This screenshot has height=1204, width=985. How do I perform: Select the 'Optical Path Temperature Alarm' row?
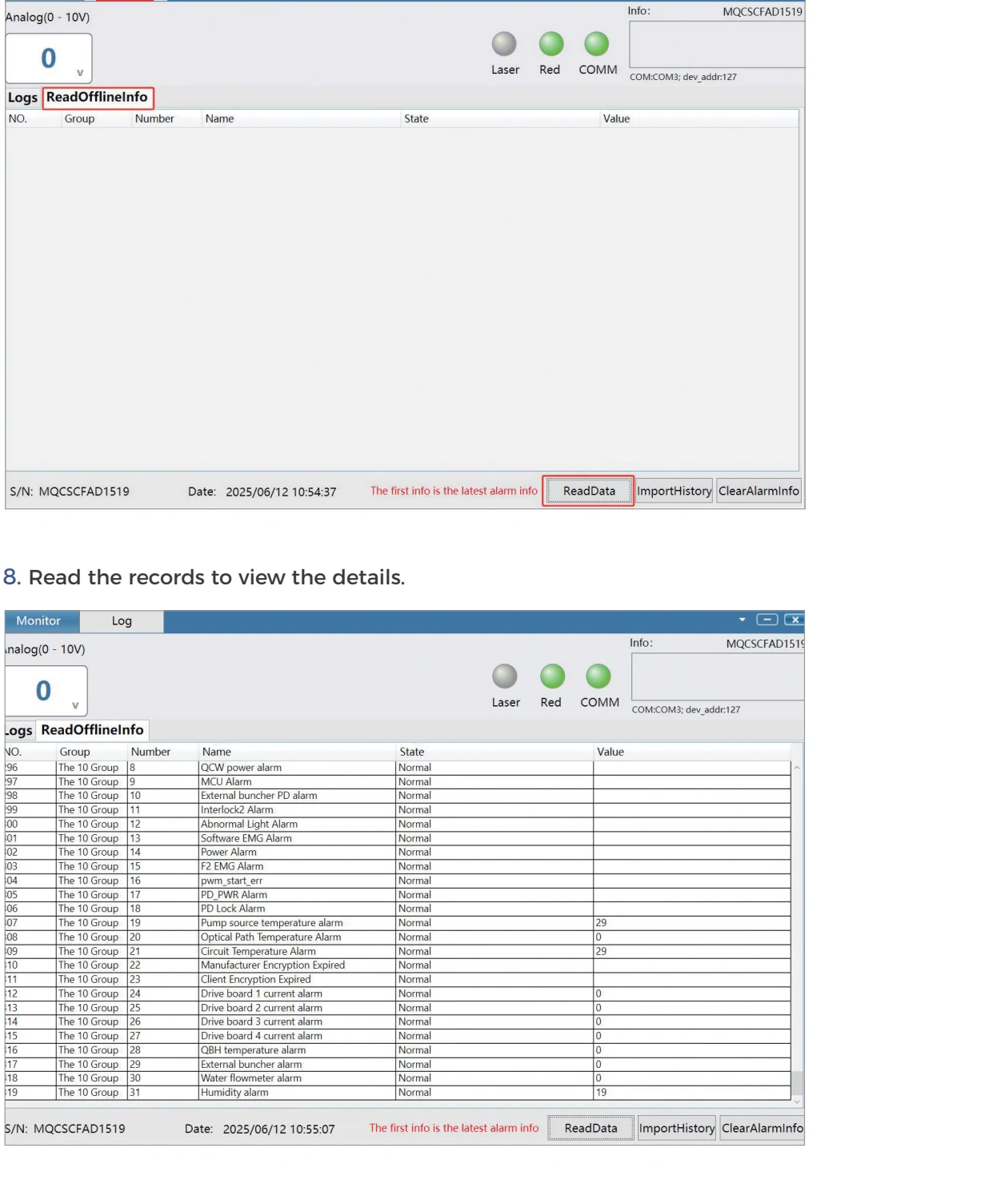pos(398,937)
